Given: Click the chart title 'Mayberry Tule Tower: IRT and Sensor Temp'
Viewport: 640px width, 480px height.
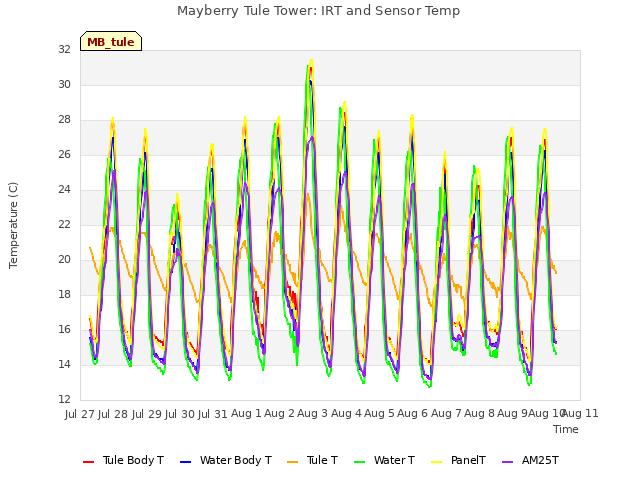Looking at the screenshot, I should (318, 11).
